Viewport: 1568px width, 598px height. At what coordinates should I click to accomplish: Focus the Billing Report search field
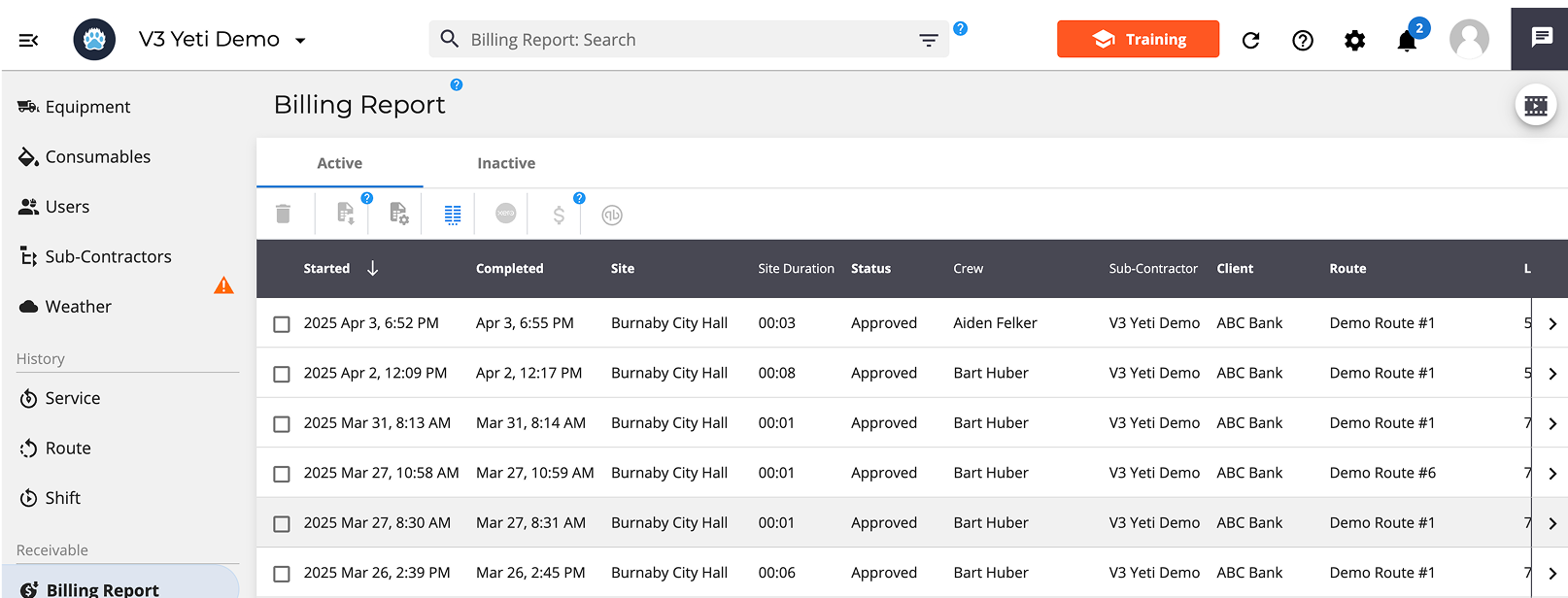point(680,40)
